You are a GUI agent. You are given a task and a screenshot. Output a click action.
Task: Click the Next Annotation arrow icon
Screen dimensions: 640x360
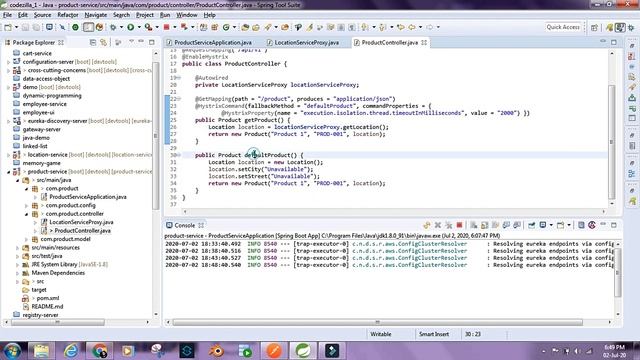click(x=364, y=27)
